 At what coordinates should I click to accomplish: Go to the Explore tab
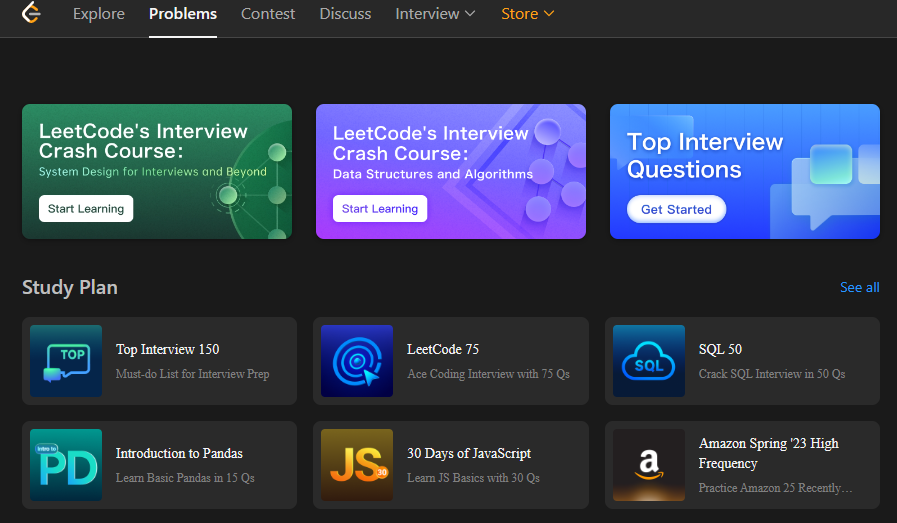pyautogui.click(x=99, y=14)
